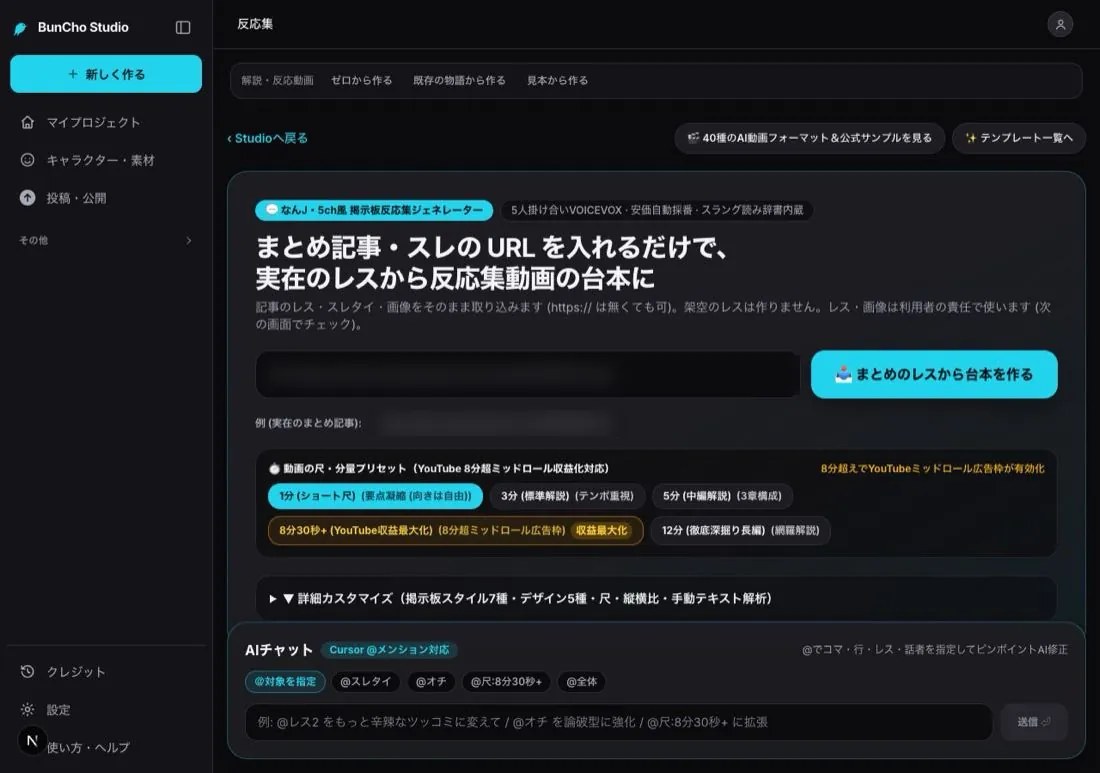Click the round N badge icon
This screenshot has height=773, width=1100.
(32, 741)
